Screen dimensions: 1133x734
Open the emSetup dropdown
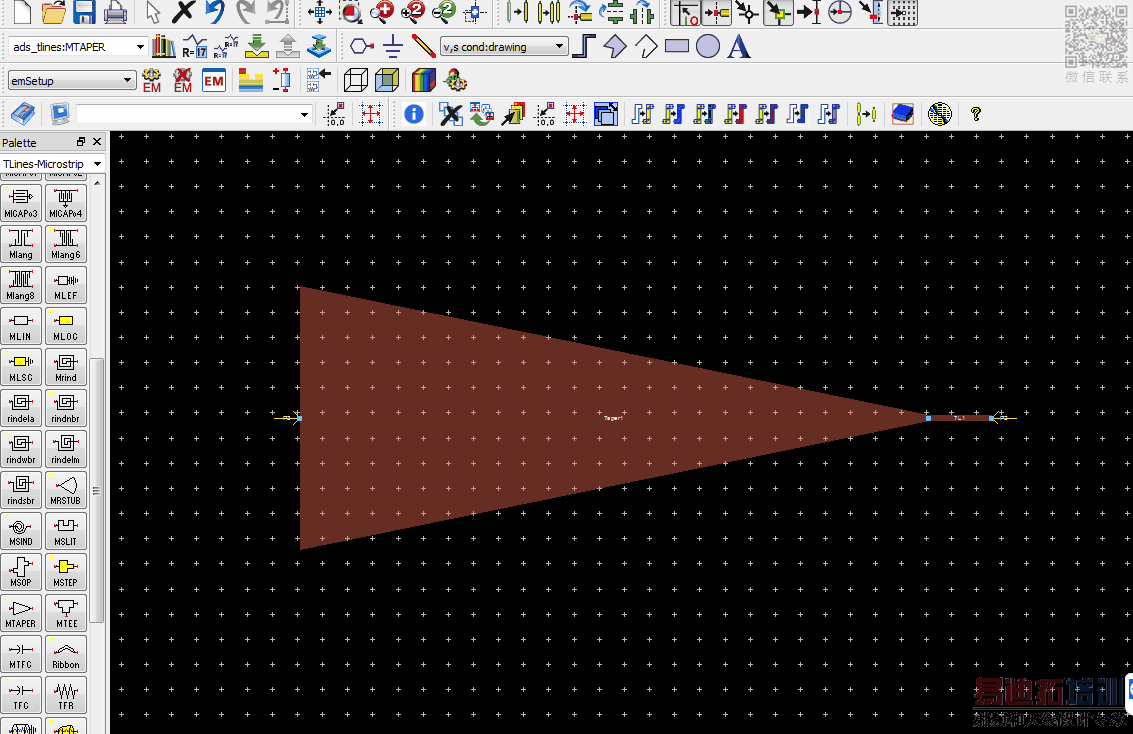[127, 80]
